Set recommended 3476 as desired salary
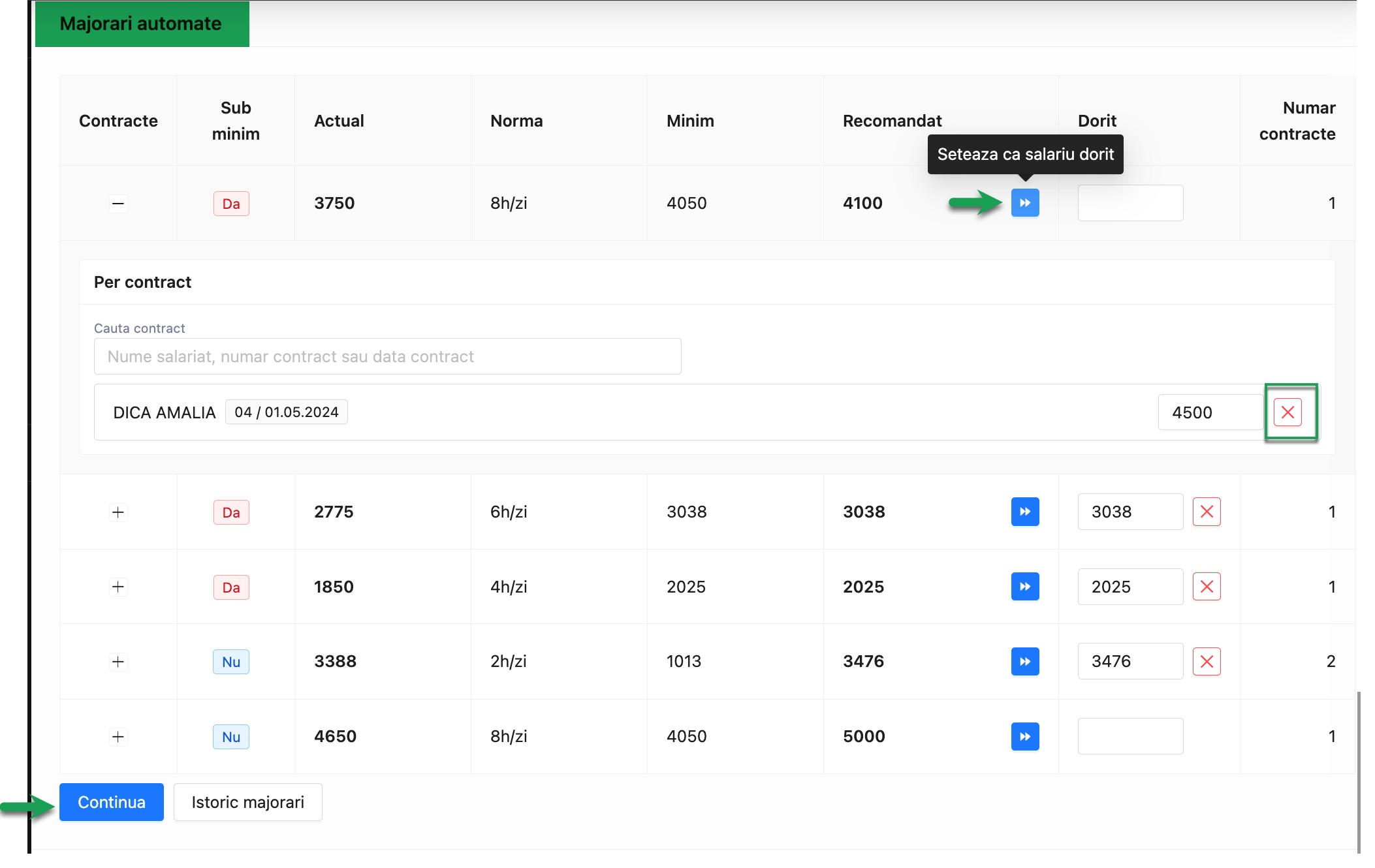The height and width of the screenshot is (868, 1375). coord(1025,661)
